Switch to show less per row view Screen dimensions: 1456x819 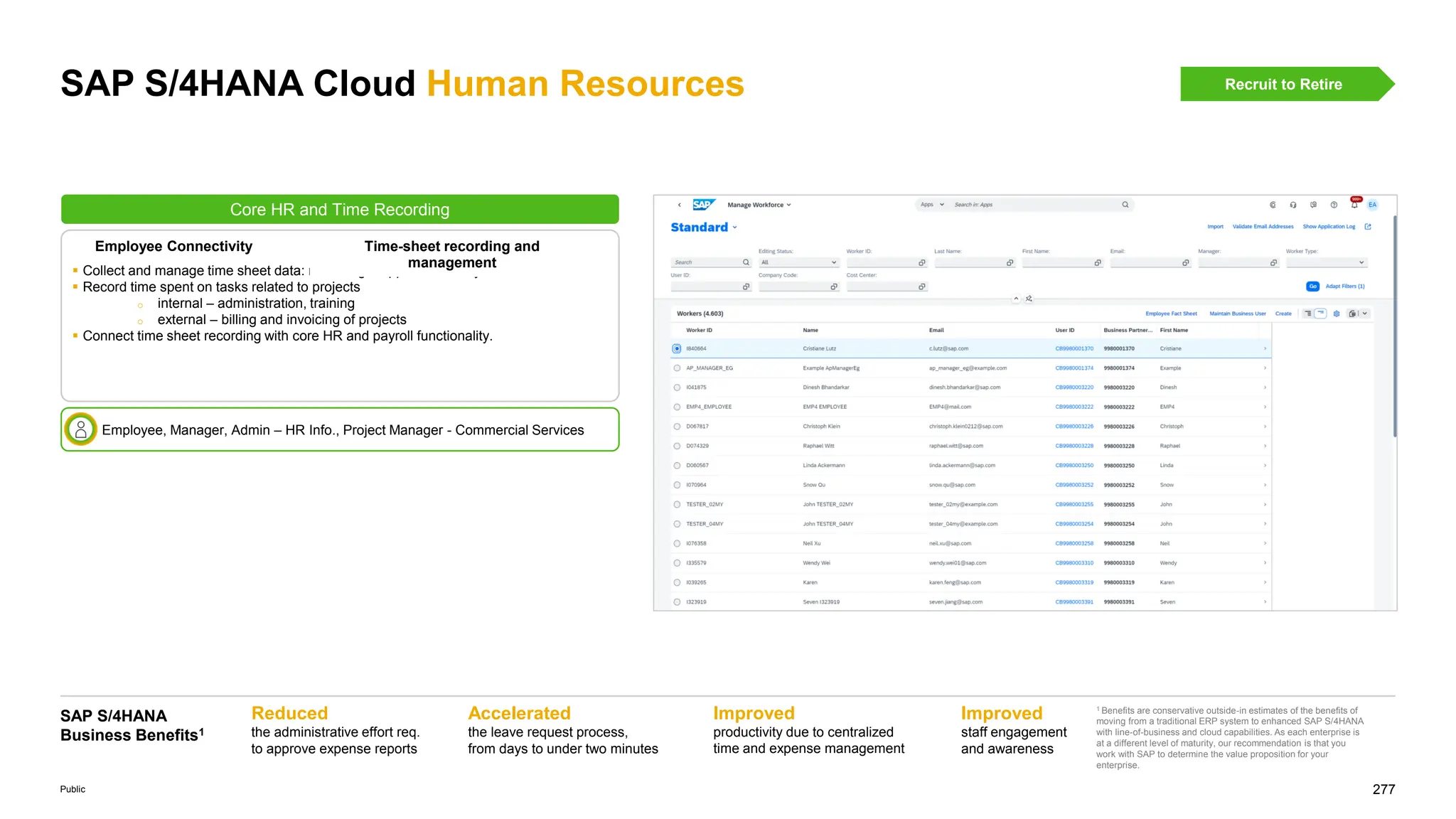pos(1321,314)
